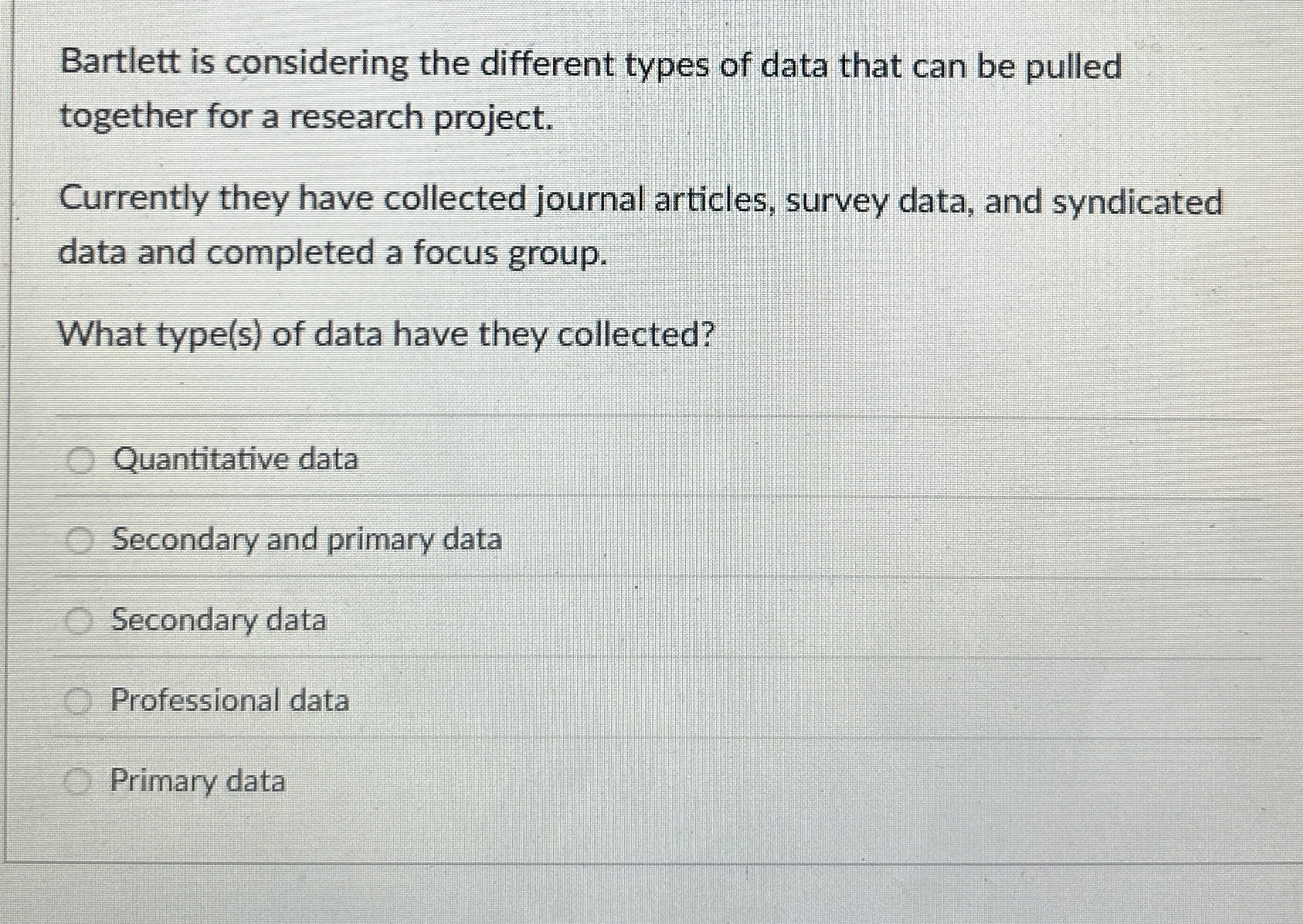The height and width of the screenshot is (924, 1303).
Task: Select the Primary data radio button
Action: point(80,782)
